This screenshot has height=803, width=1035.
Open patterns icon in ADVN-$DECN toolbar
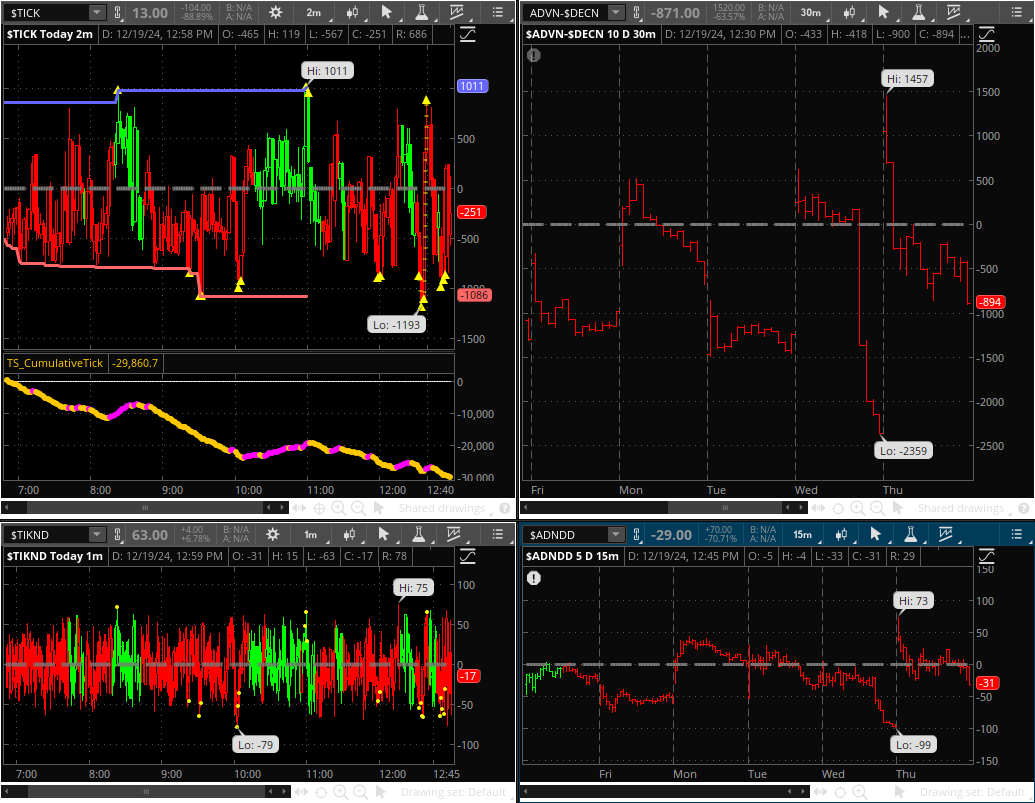pyautogui.click(x=953, y=13)
